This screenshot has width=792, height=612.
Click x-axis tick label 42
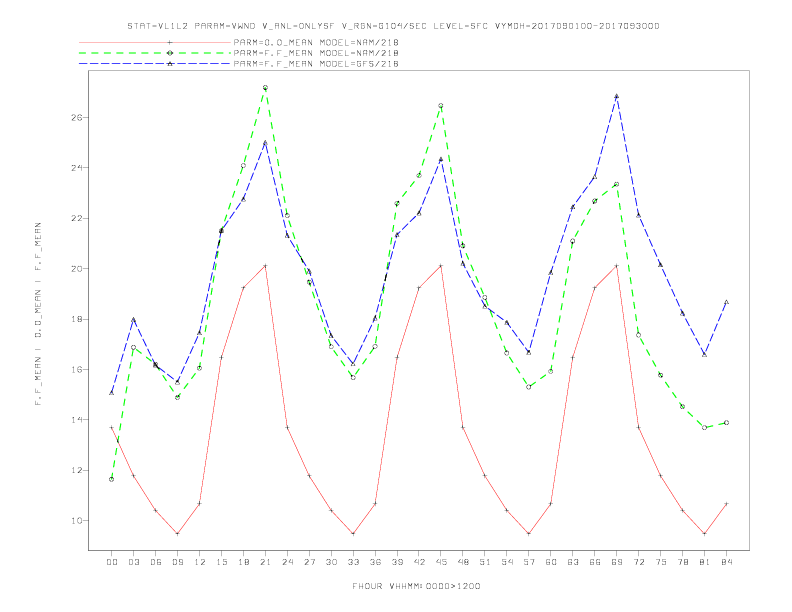point(419,562)
